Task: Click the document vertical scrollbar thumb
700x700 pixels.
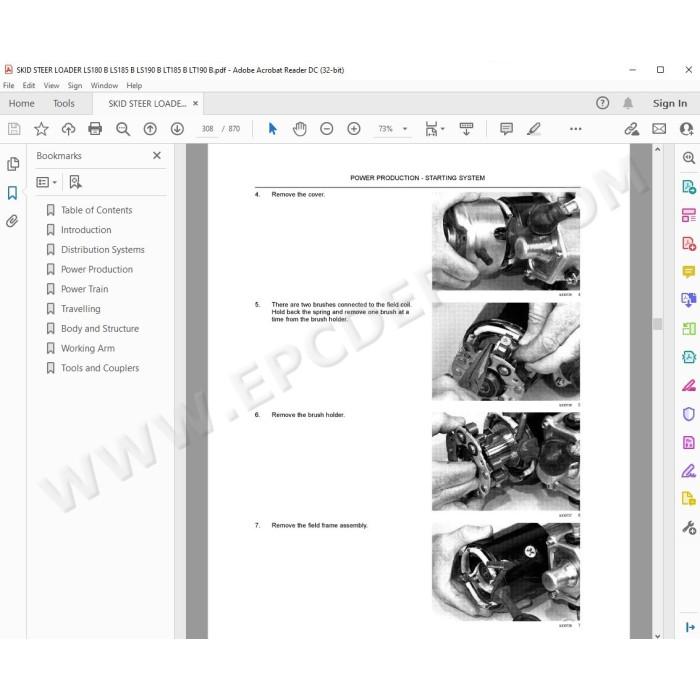Action: point(657,324)
